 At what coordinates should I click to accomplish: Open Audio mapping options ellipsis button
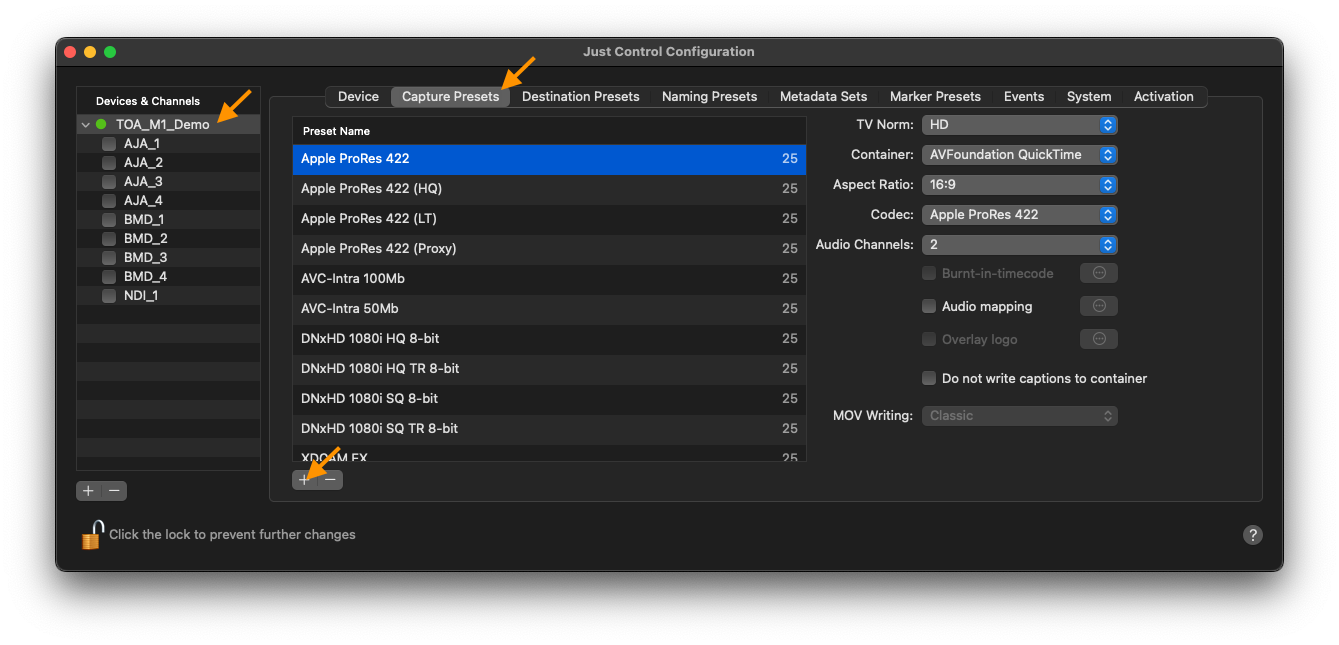coord(1099,306)
